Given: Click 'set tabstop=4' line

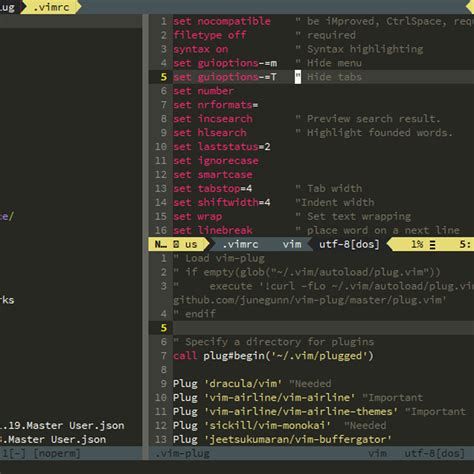Looking at the screenshot, I should pyautogui.click(x=213, y=189).
